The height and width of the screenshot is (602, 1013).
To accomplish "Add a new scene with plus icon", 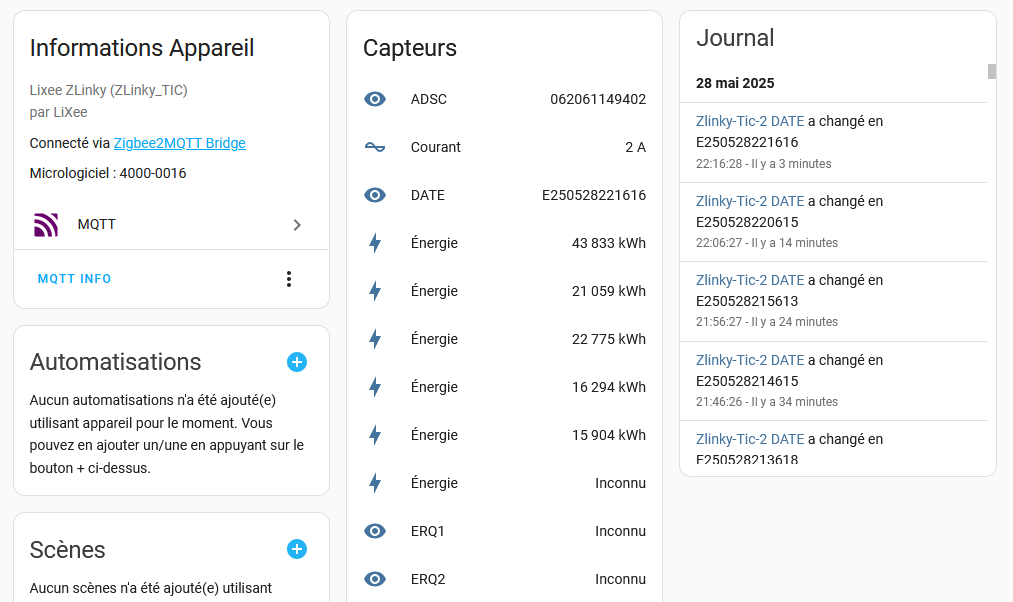I will tap(297, 550).
